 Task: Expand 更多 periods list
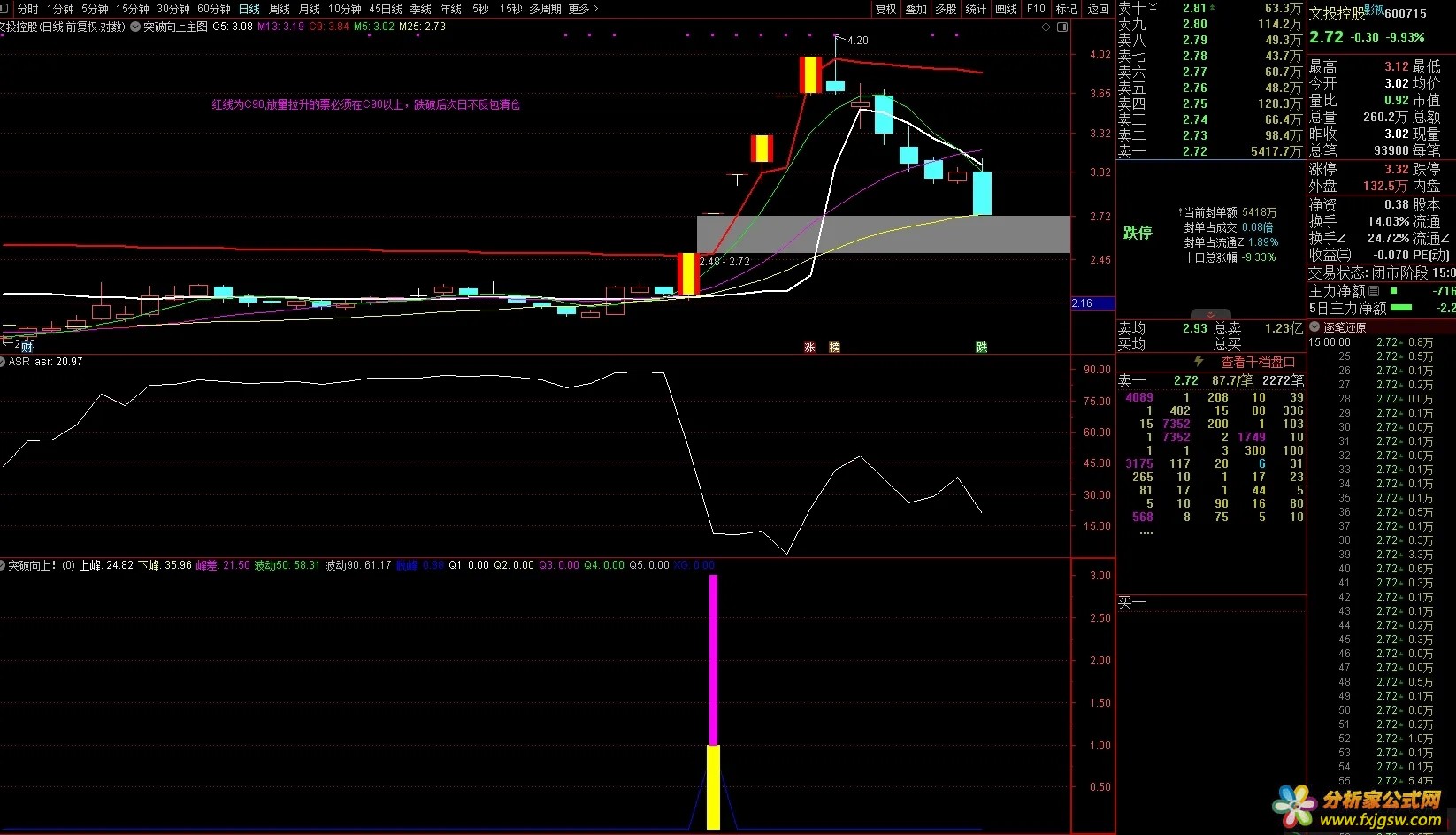[583, 9]
